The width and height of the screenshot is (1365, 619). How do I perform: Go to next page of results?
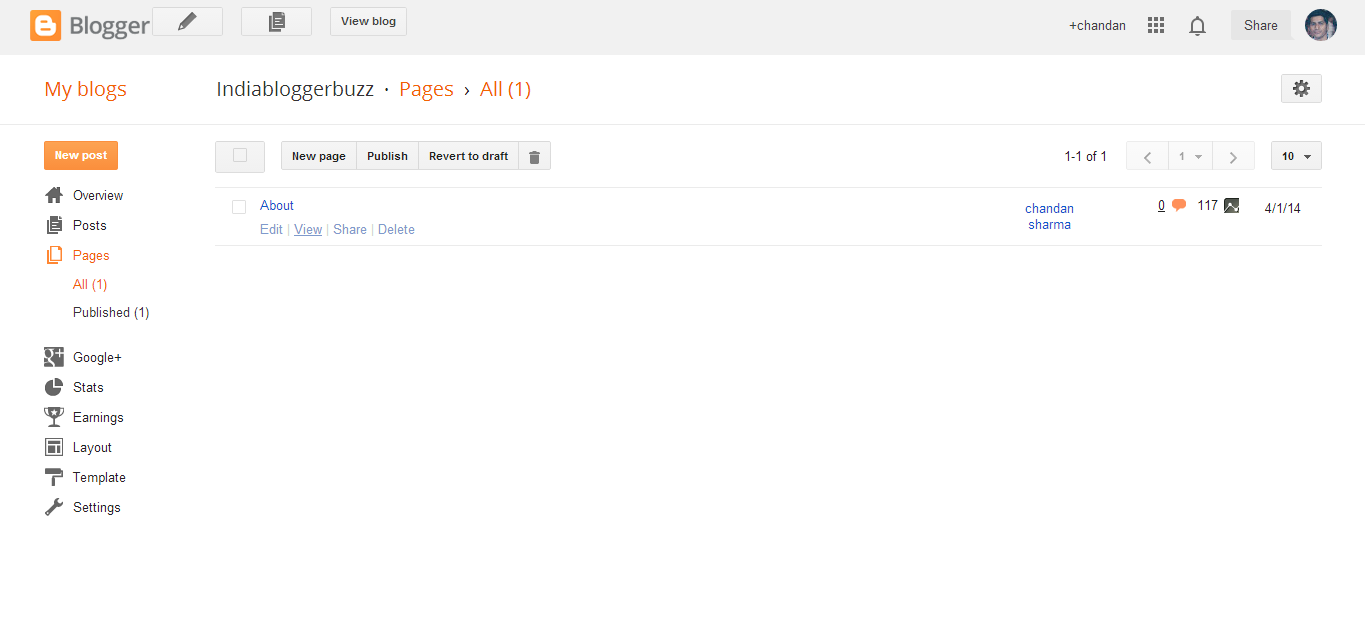point(1233,156)
